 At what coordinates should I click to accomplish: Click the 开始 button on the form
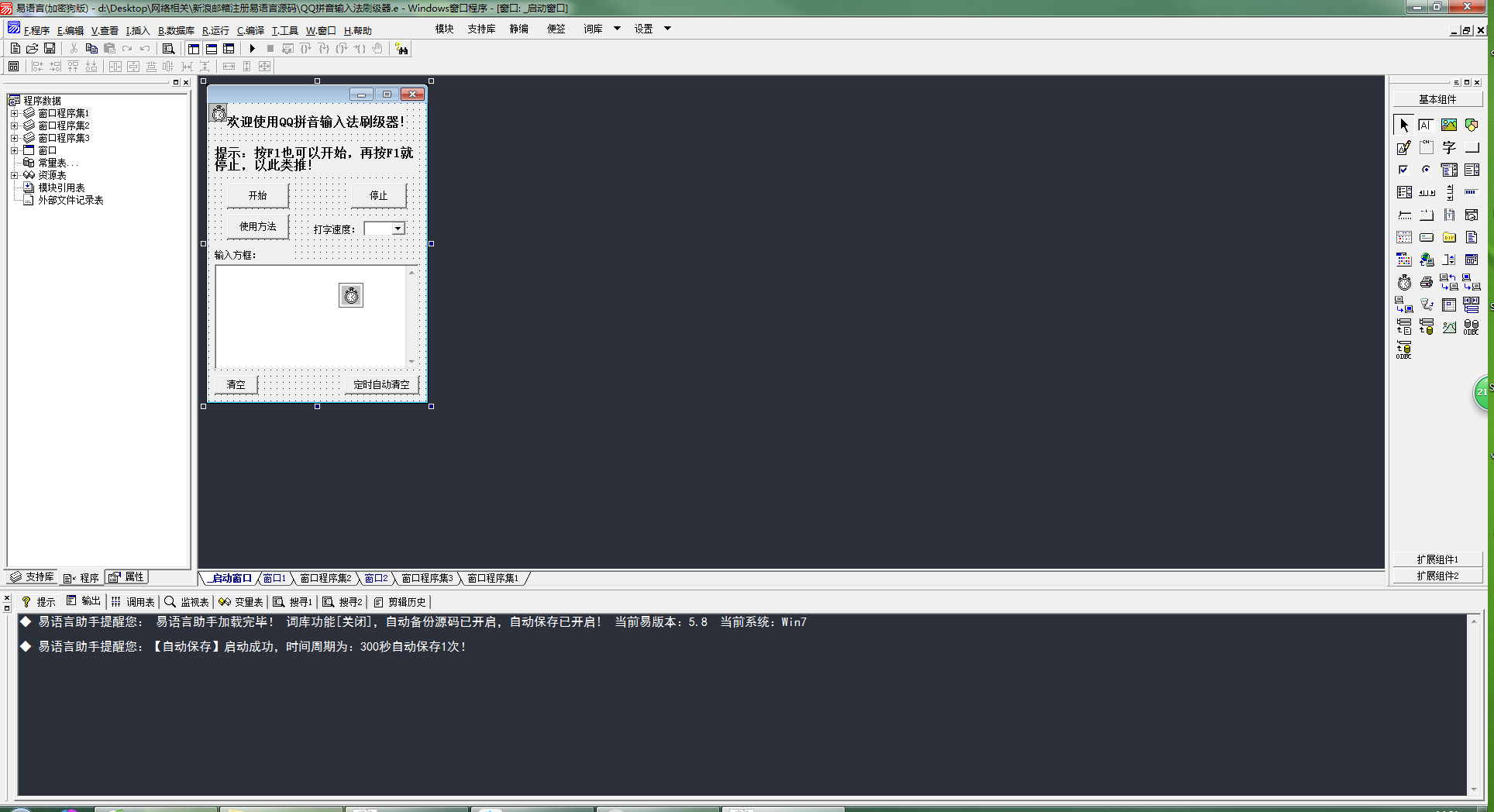pos(257,196)
